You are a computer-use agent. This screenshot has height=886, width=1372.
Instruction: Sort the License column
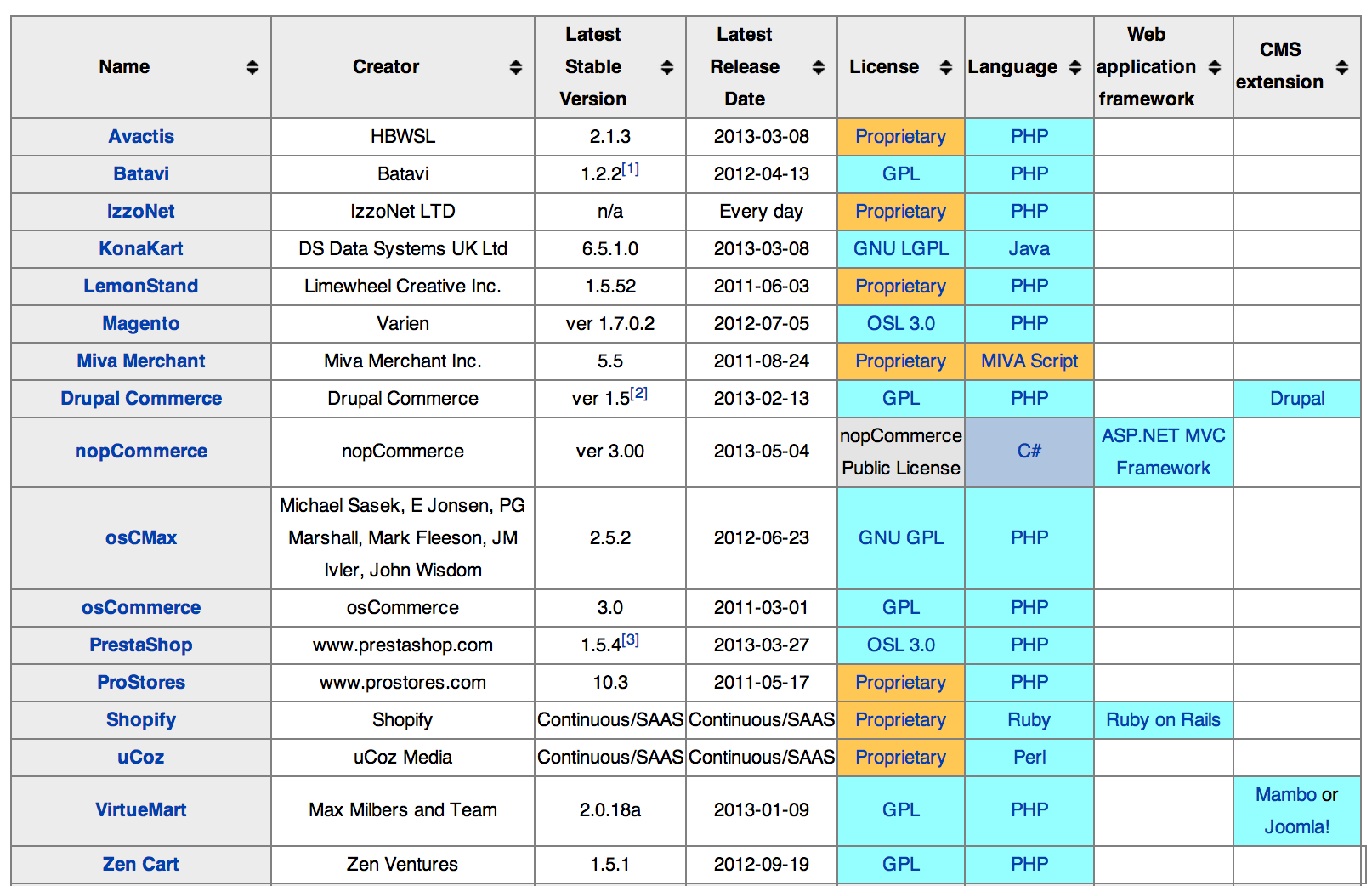point(946,67)
